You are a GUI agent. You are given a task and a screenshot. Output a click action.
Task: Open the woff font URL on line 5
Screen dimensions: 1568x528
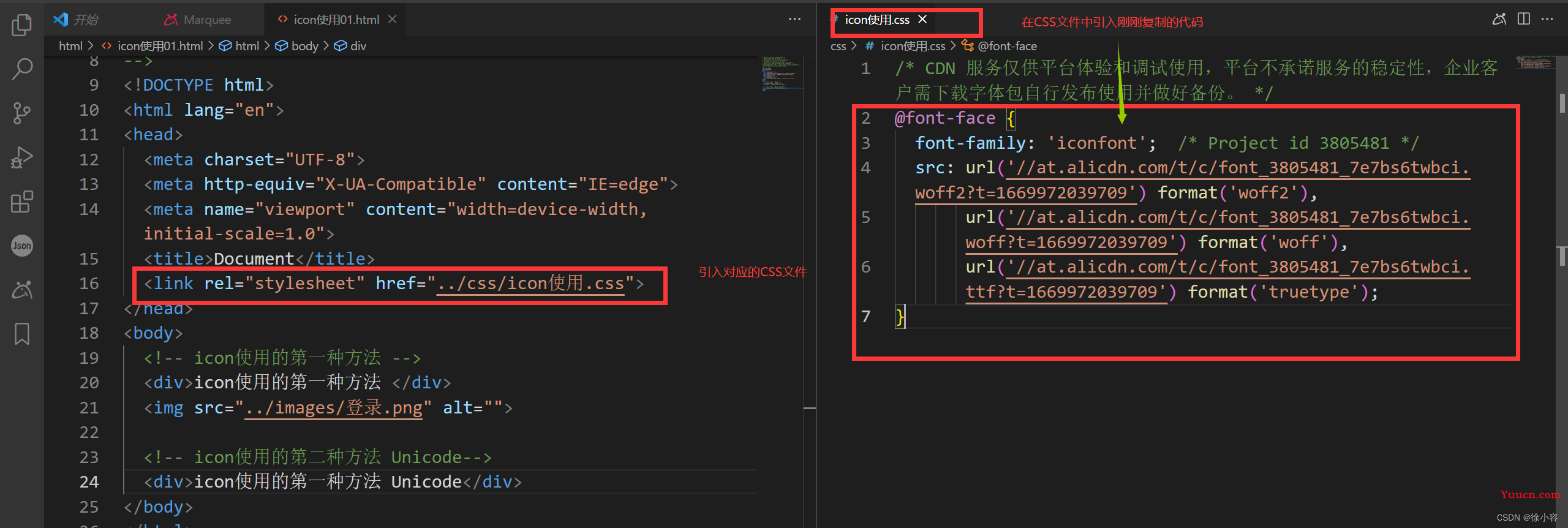pyautogui.click(x=1218, y=230)
